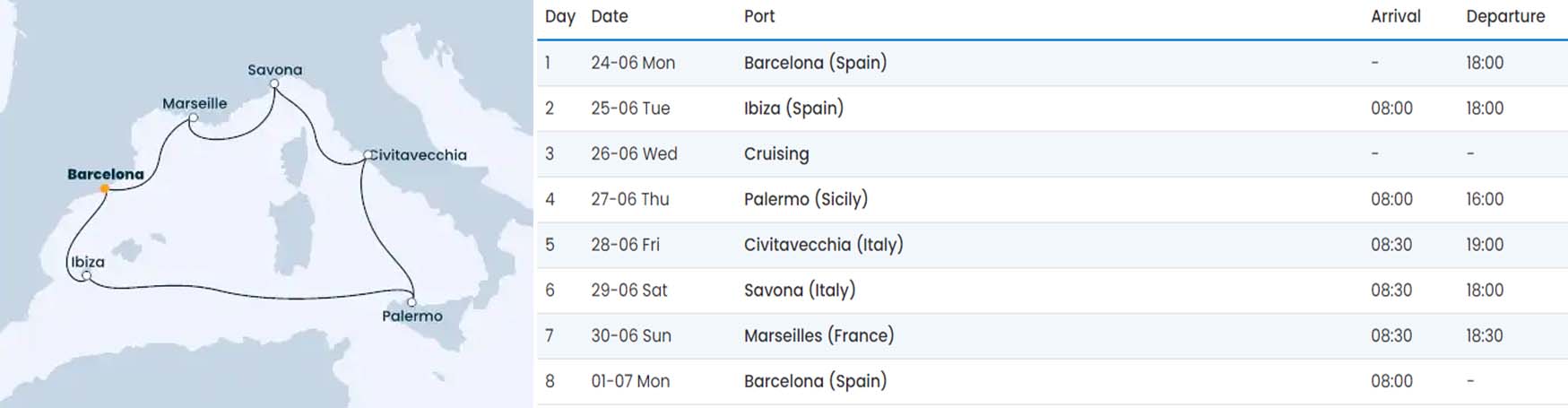Select the Savona (Italy) table row

[x=1053, y=291]
